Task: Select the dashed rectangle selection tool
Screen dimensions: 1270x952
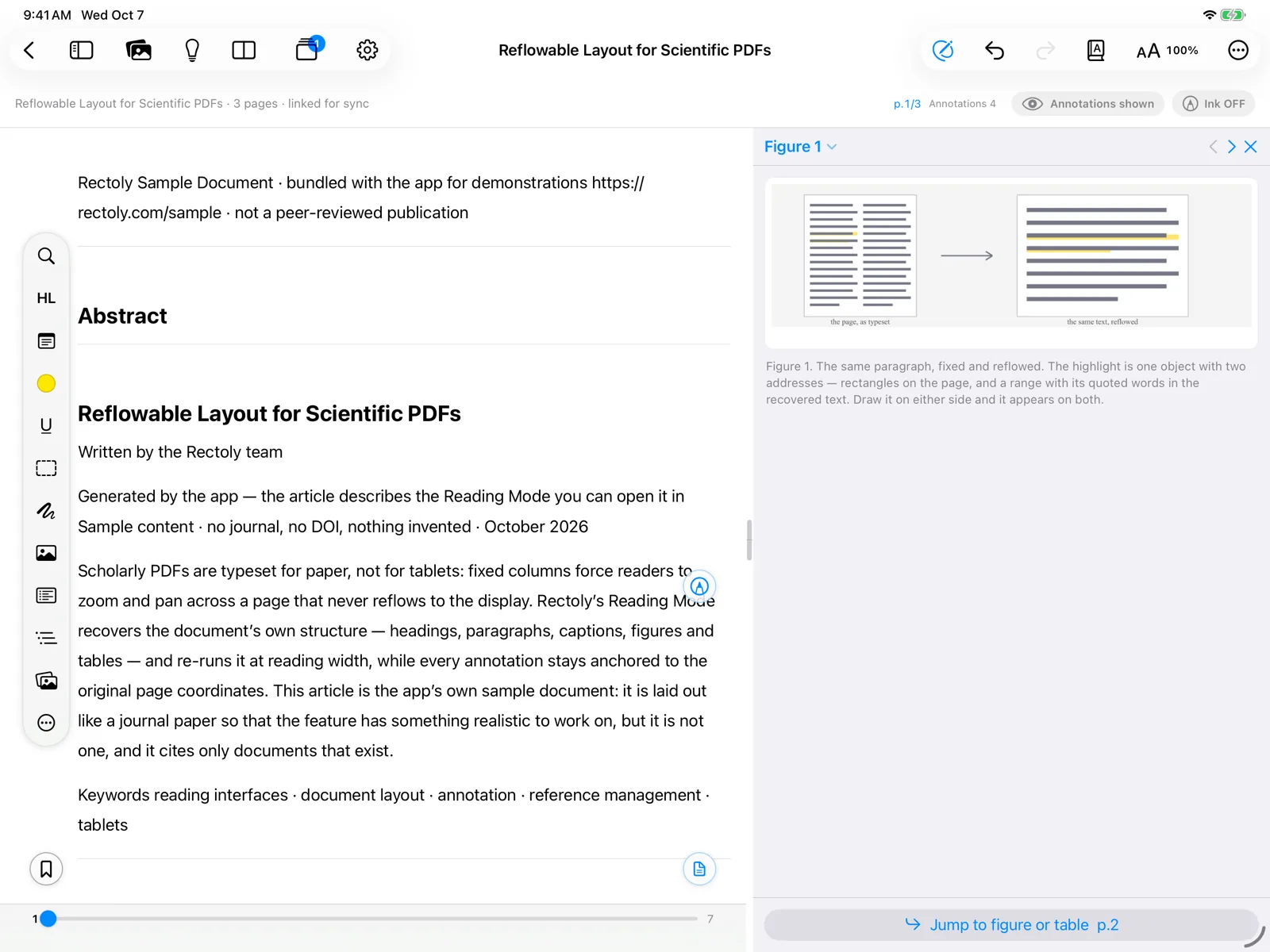Action: [46, 468]
